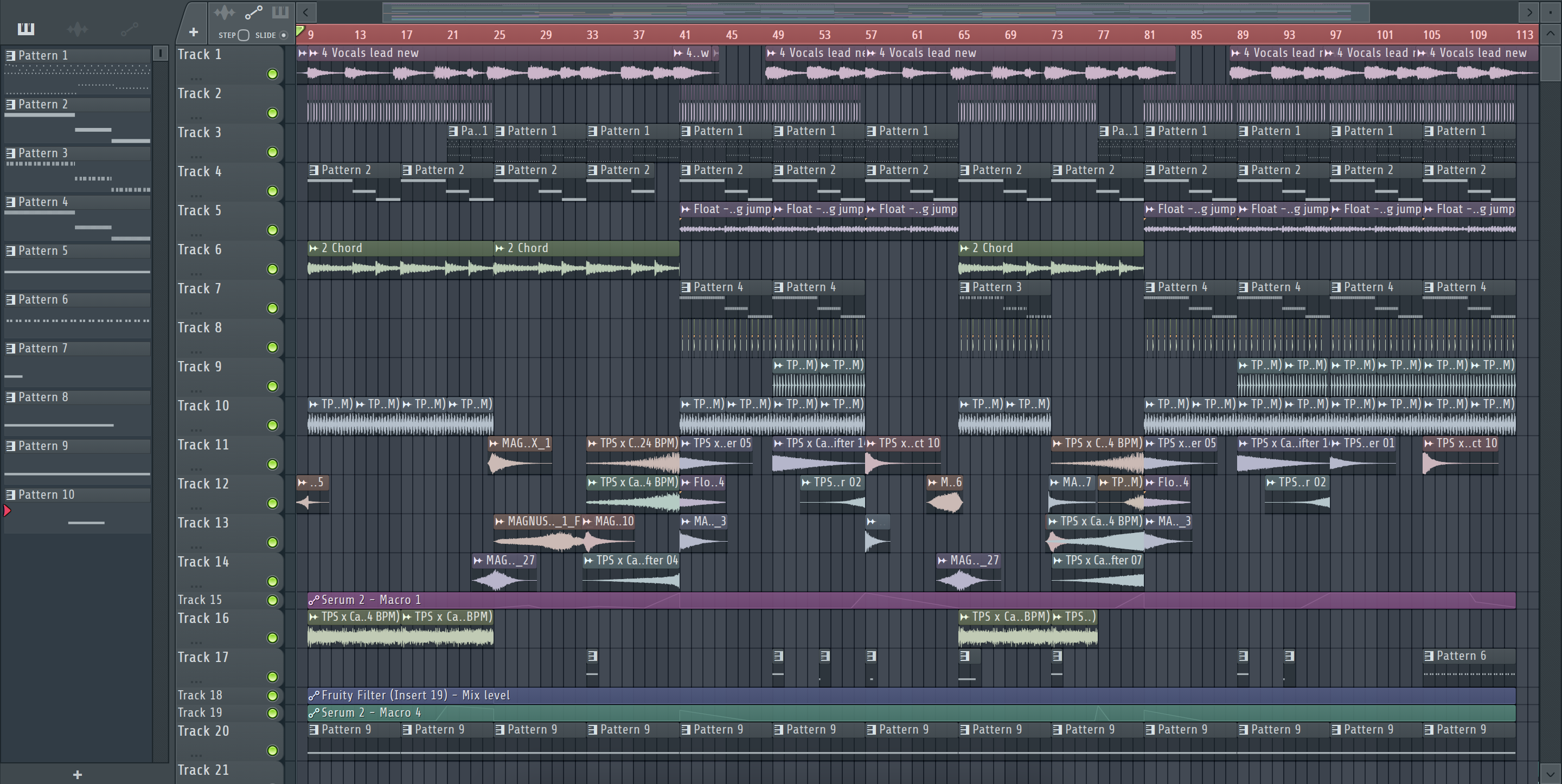Click the scroll-left arrow beside the overview
The height and width of the screenshot is (784, 1562).
pyautogui.click(x=306, y=12)
